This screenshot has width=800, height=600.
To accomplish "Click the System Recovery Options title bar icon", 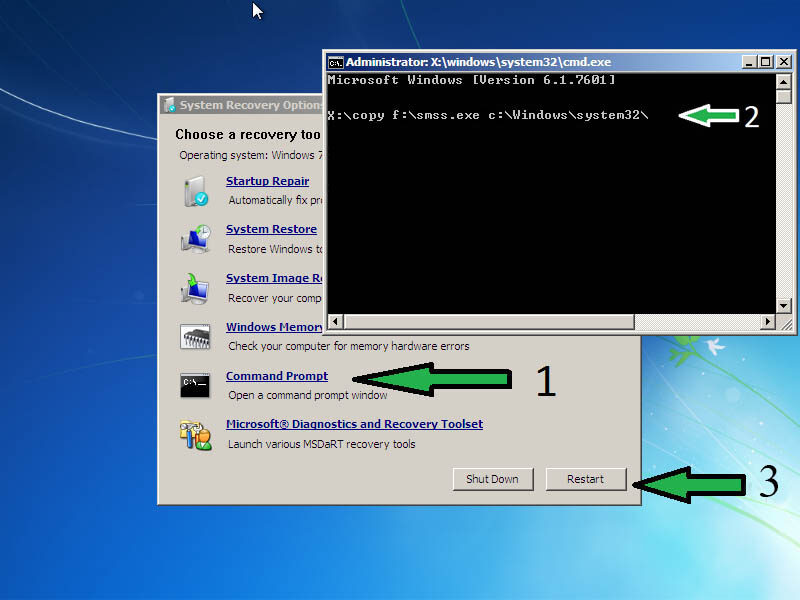I will [x=167, y=104].
